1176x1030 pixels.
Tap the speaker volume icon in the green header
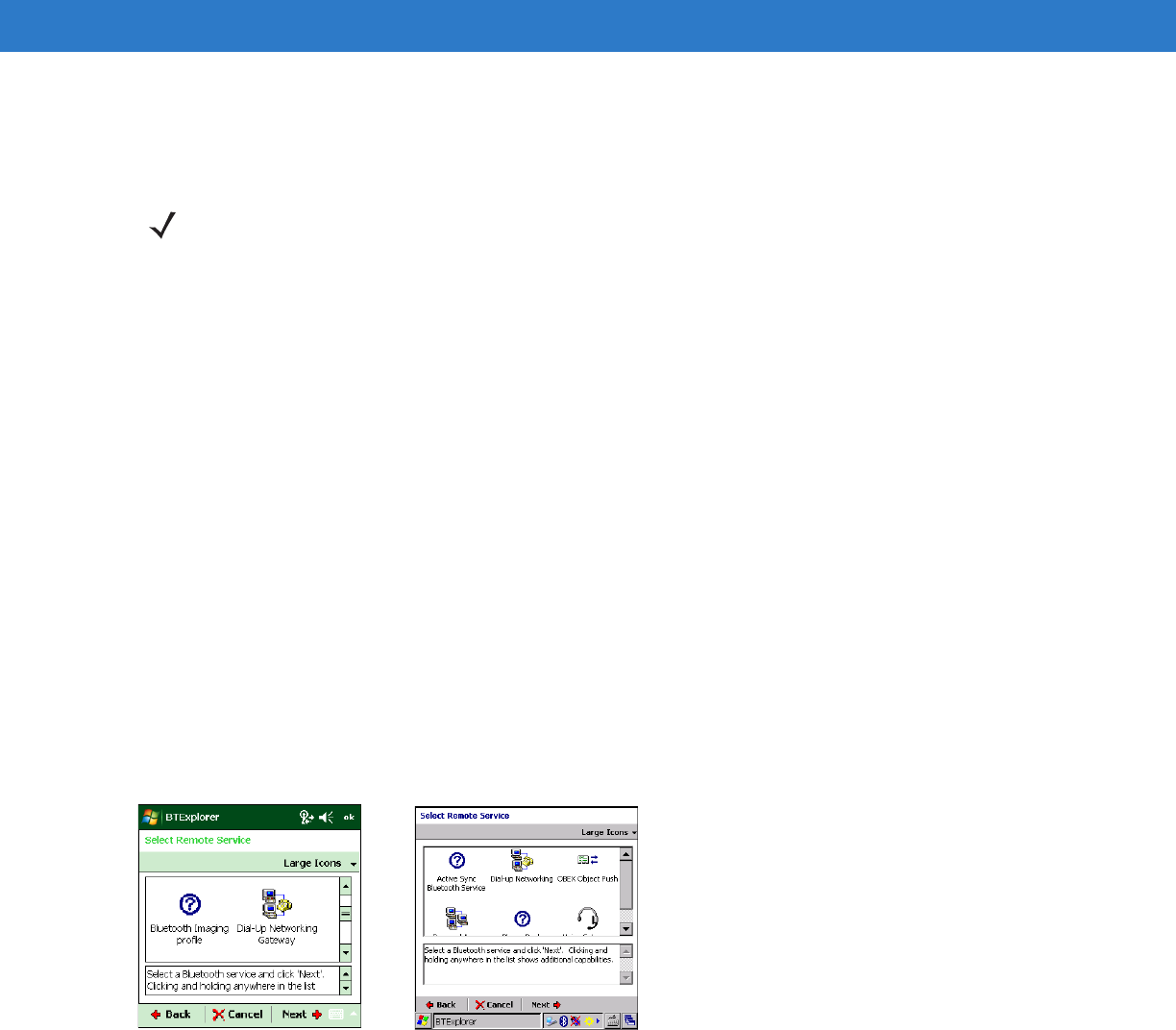pyautogui.click(x=327, y=817)
